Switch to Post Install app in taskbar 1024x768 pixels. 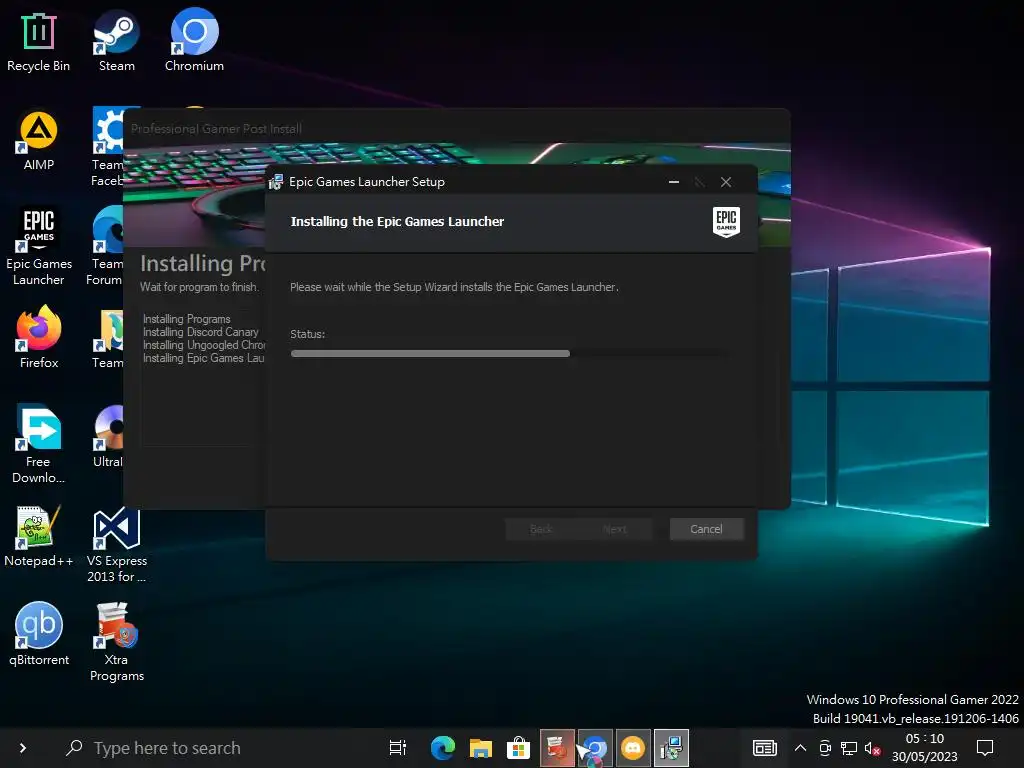pyautogui.click(x=556, y=748)
